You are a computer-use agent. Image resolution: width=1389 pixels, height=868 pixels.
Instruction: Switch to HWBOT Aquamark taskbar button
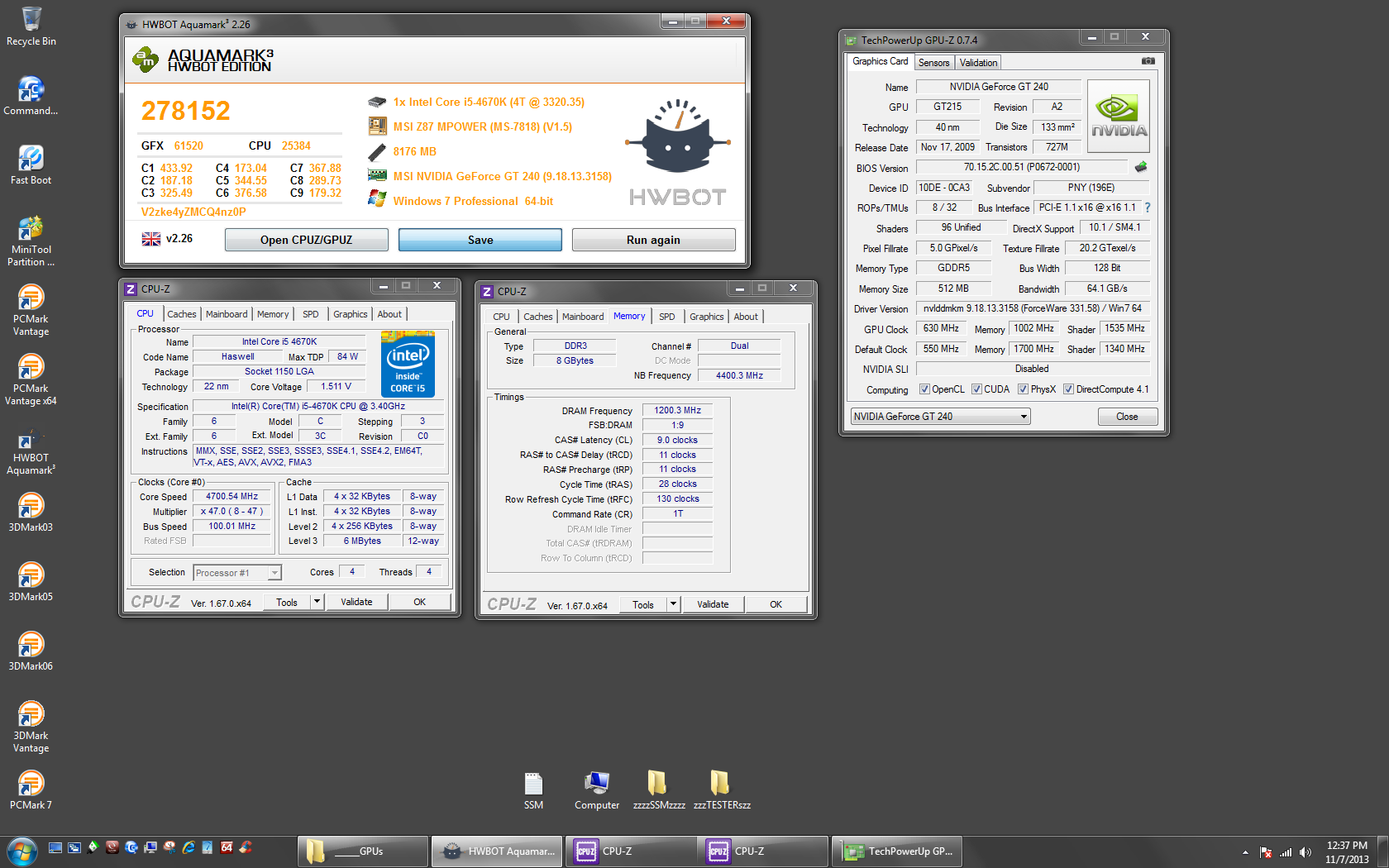497,851
